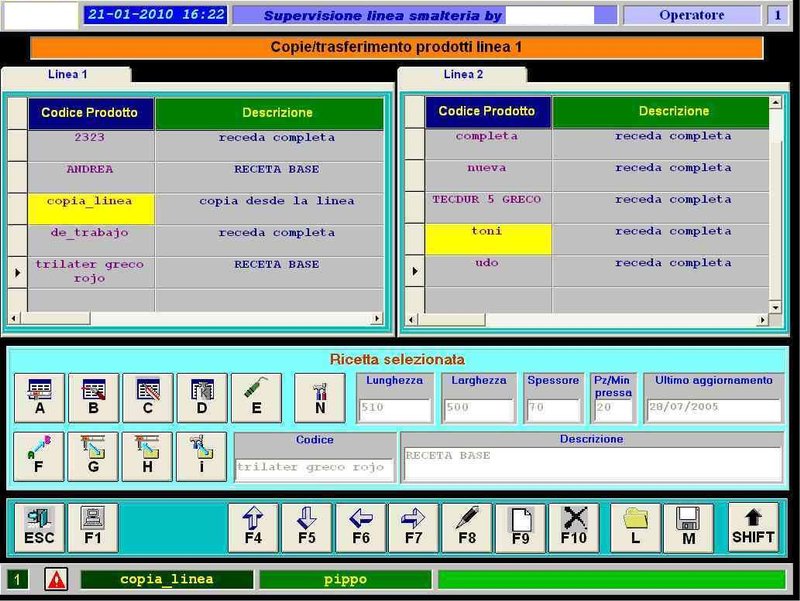
Task: Click the H transfer button
Action: [147, 457]
